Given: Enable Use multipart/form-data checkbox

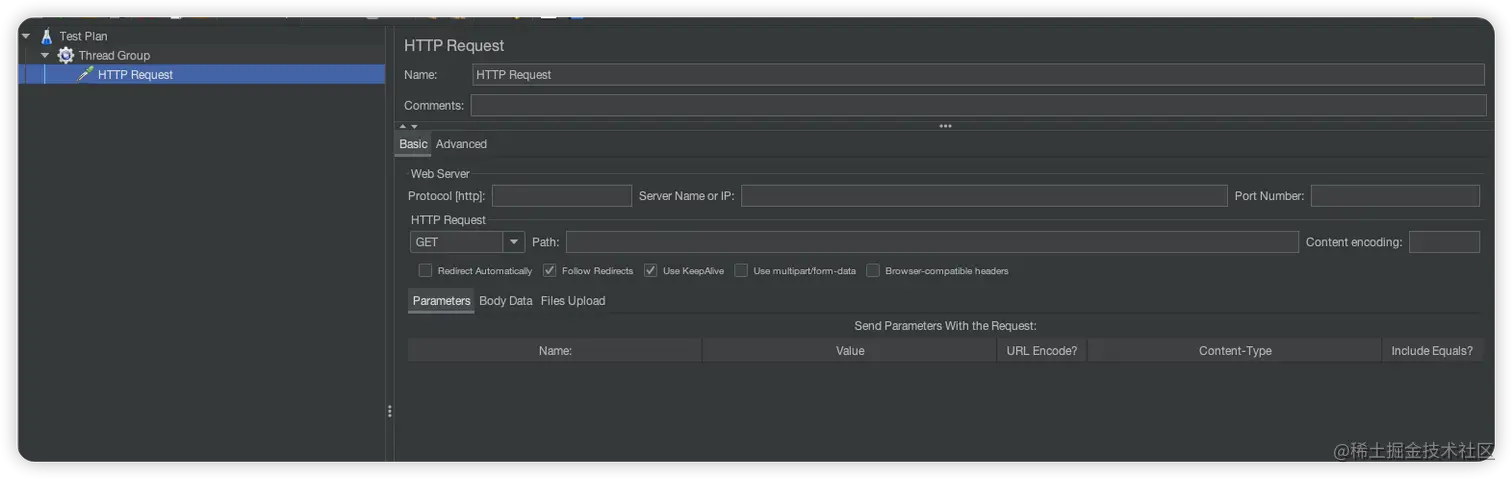Looking at the screenshot, I should pos(741,271).
